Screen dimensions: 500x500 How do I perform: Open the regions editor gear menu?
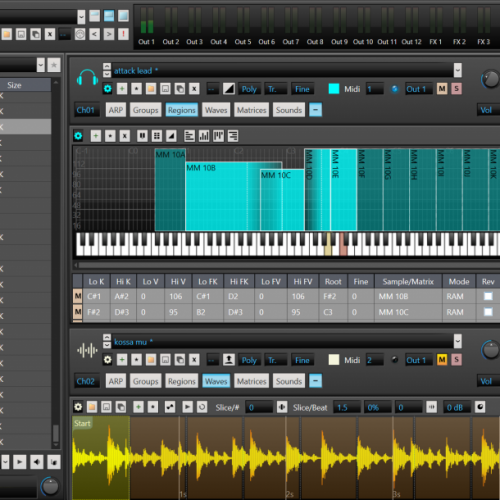click(78, 136)
